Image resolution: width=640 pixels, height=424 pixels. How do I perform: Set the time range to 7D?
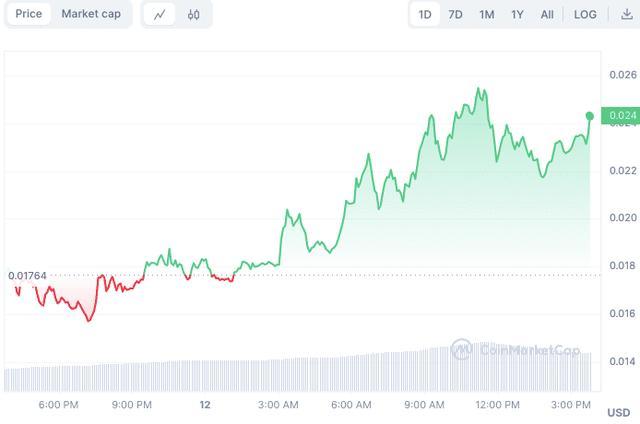[455, 15]
